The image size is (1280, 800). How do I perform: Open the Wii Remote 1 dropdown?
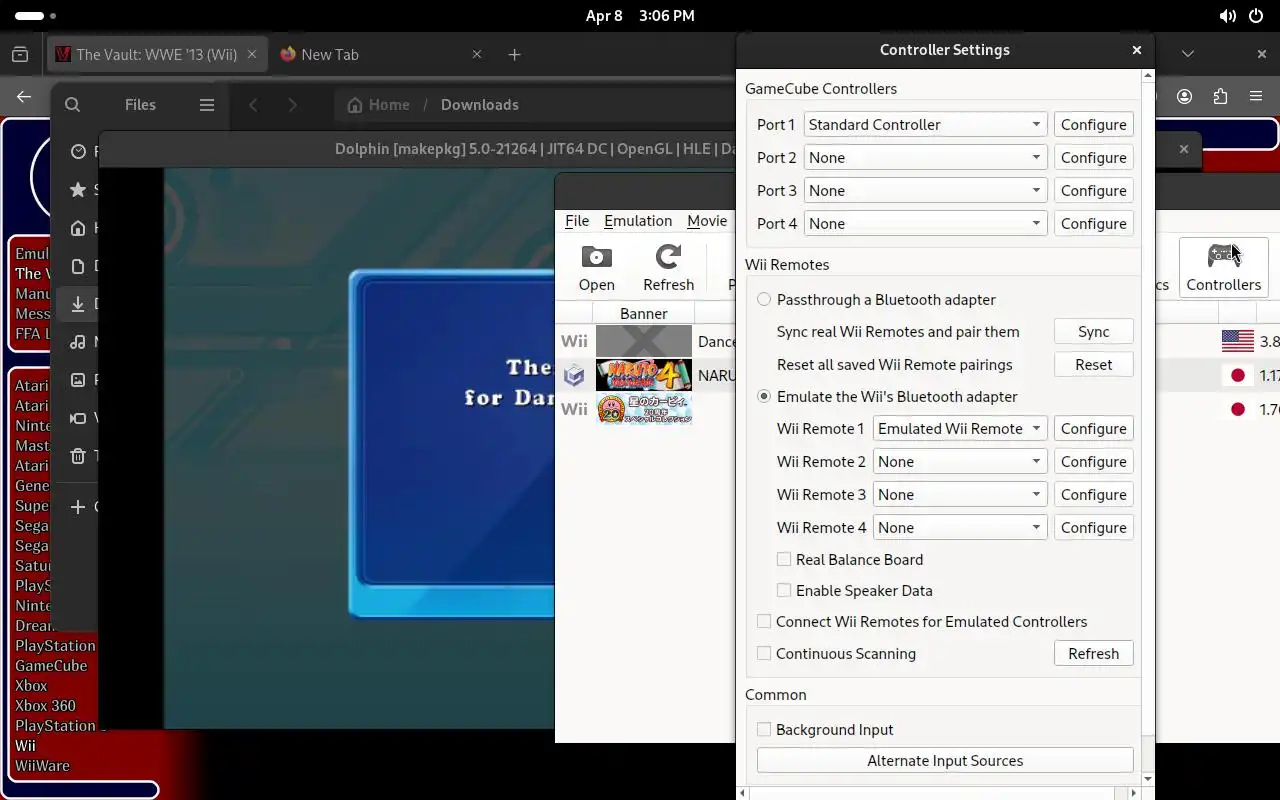click(961, 428)
